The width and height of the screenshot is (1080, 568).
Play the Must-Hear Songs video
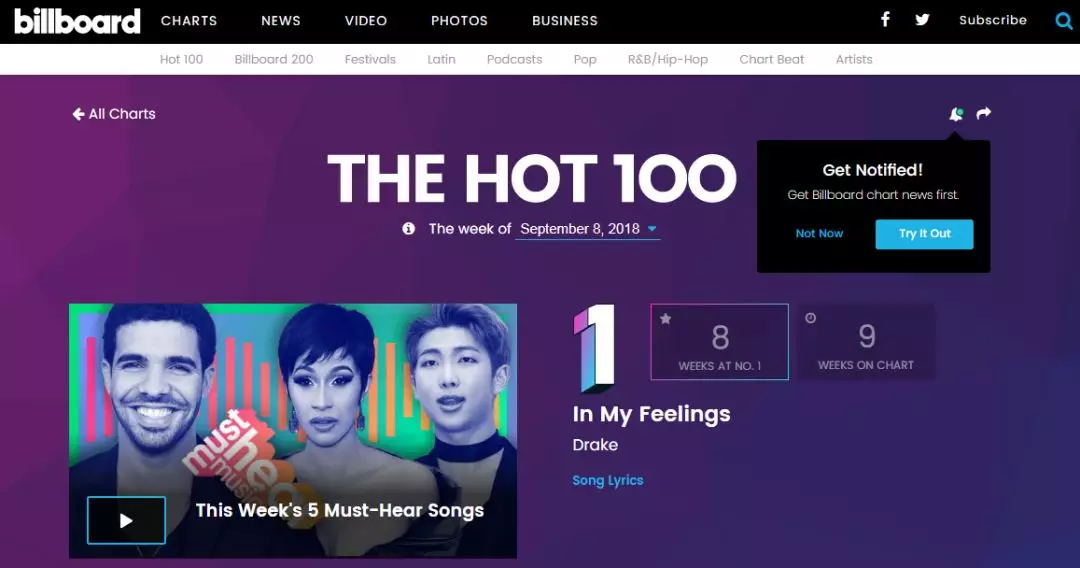coord(126,520)
